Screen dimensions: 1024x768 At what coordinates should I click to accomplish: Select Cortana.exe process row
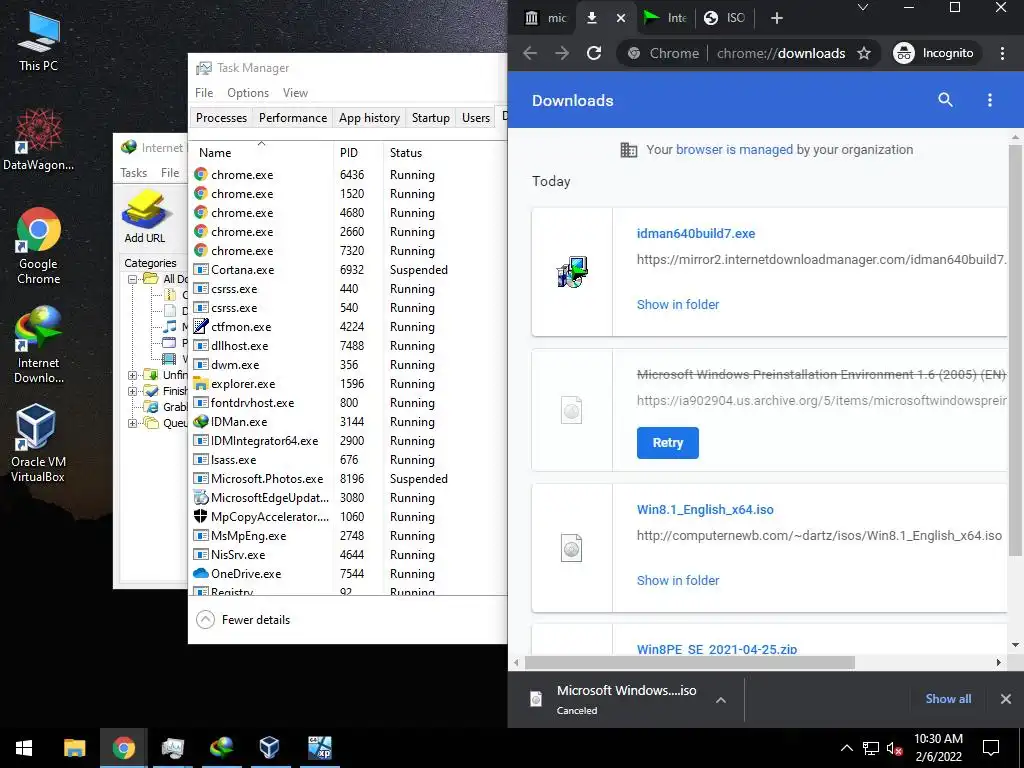point(347,270)
